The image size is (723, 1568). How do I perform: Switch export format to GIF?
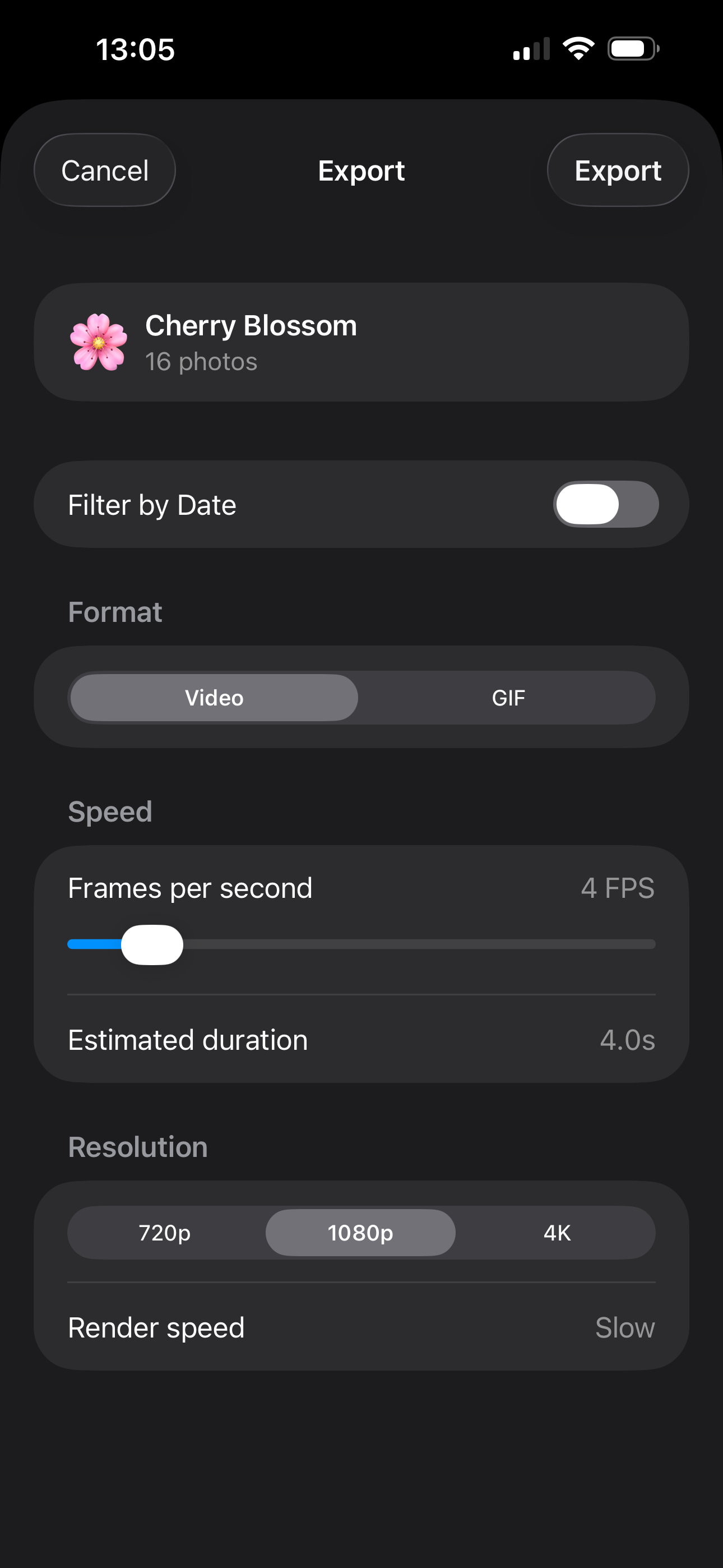[x=509, y=698]
